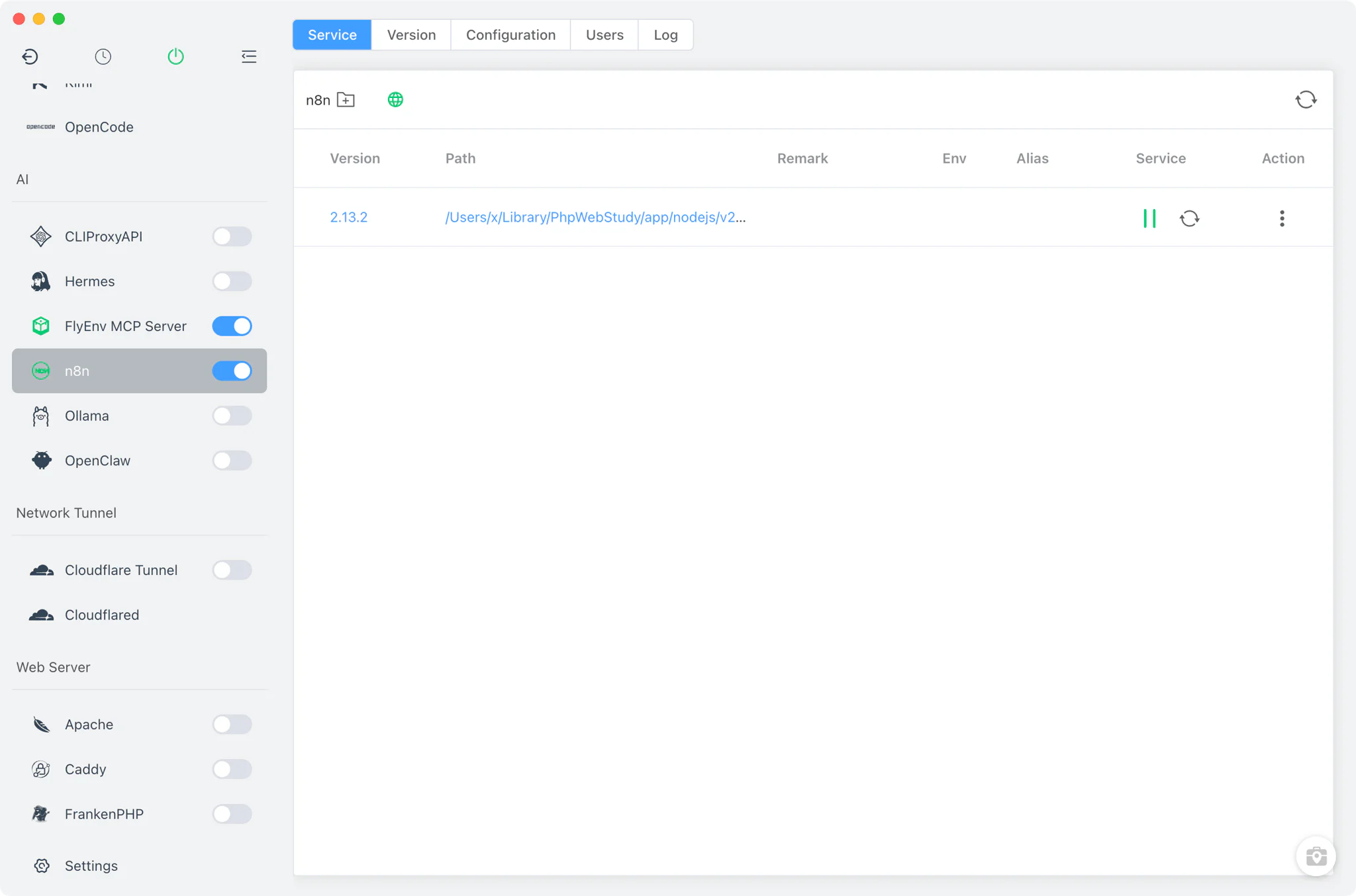Open the Log tab
The height and width of the screenshot is (896, 1356).
coord(665,35)
